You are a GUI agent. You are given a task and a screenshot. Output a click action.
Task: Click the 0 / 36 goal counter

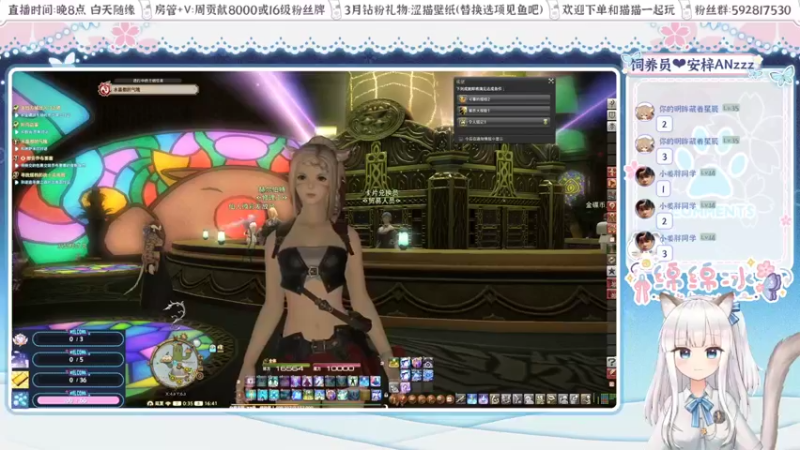click(x=77, y=380)
